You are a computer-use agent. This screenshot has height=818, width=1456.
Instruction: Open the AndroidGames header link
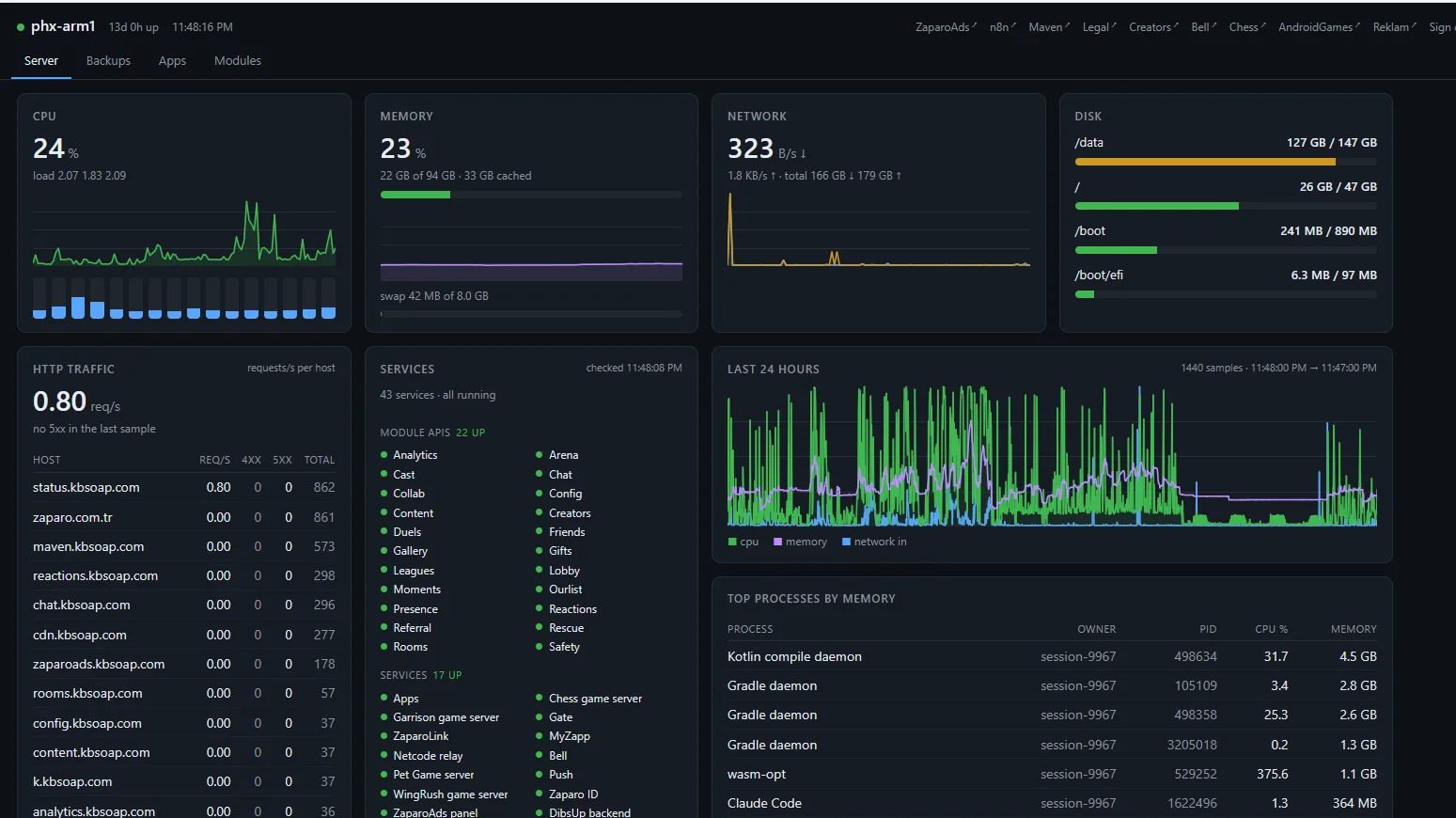pos(1319,27)
